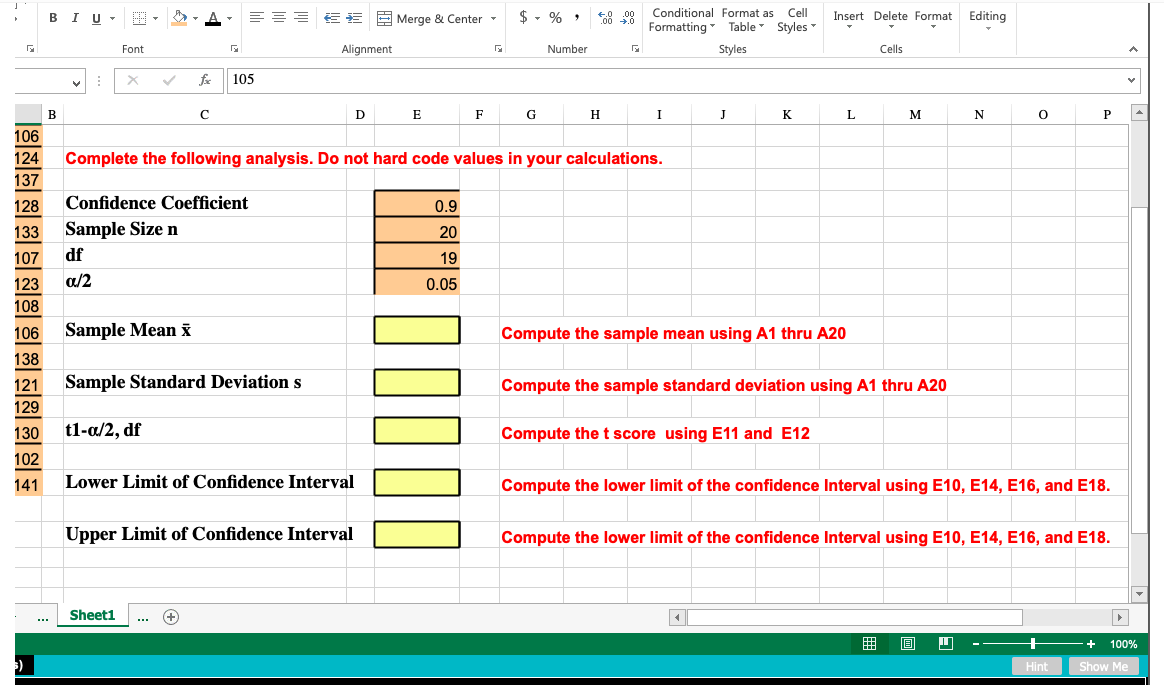Select the center alignment icon
The image size is (1164, 691).
pyautogui.click(x=277, y=15)
